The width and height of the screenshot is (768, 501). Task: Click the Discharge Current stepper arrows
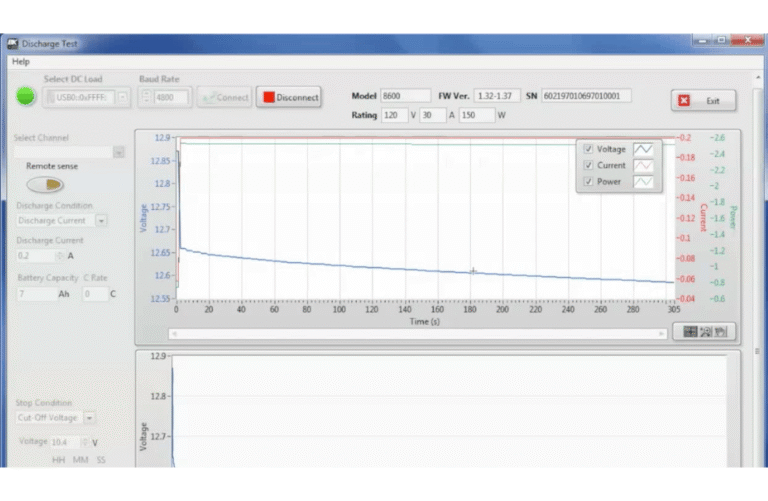pyautogui.click(x=59, y=256)
